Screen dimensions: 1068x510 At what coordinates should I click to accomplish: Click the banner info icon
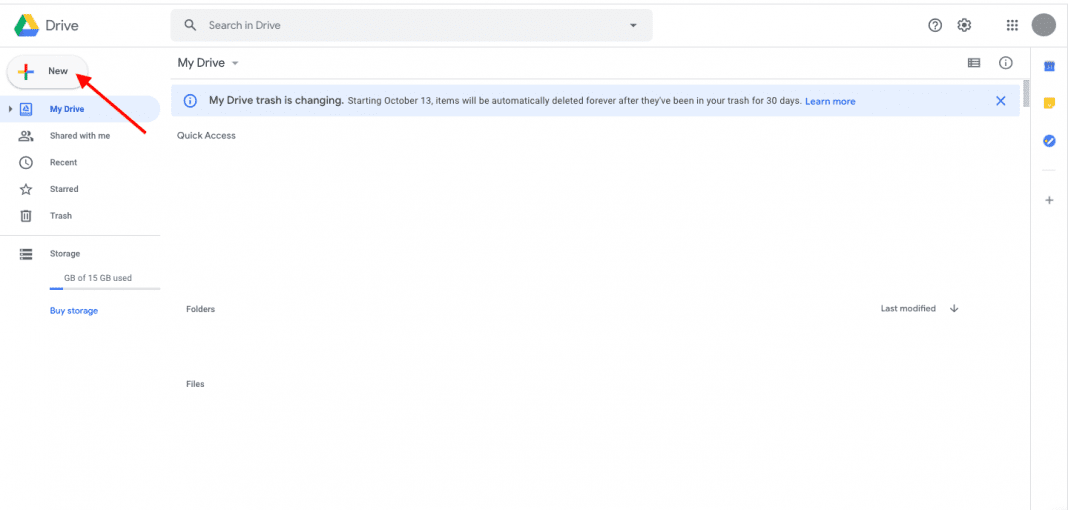pyautogui.click(x=191, y=101)
